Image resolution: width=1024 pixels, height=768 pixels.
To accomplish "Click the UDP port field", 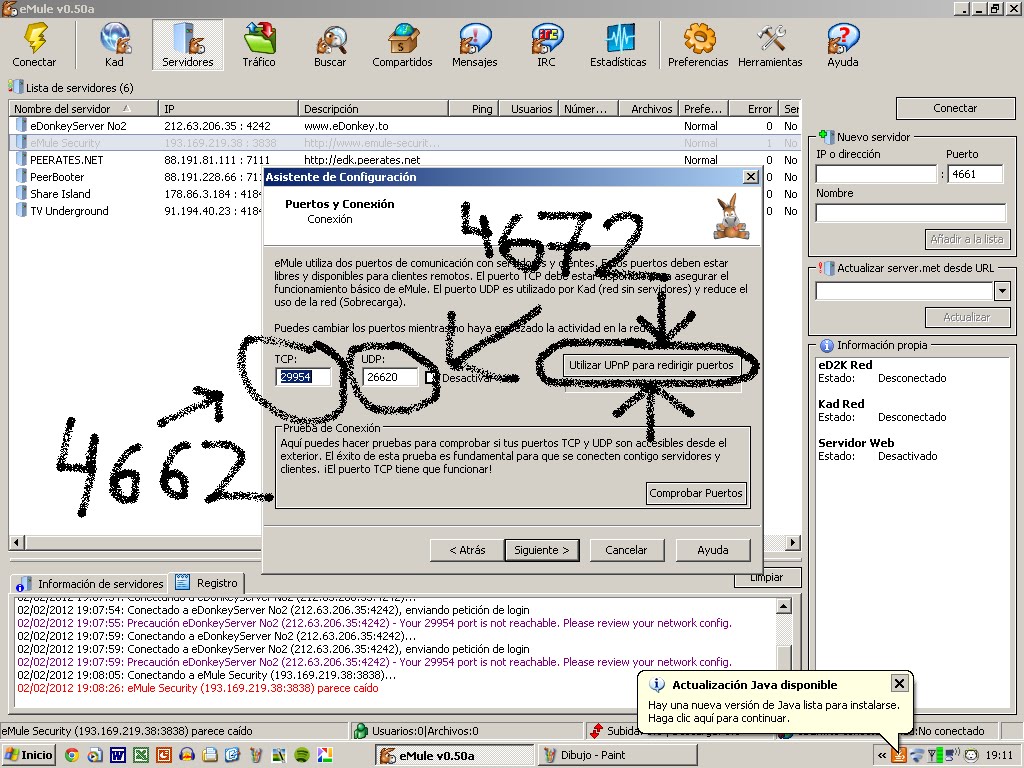I will (390, 377).
